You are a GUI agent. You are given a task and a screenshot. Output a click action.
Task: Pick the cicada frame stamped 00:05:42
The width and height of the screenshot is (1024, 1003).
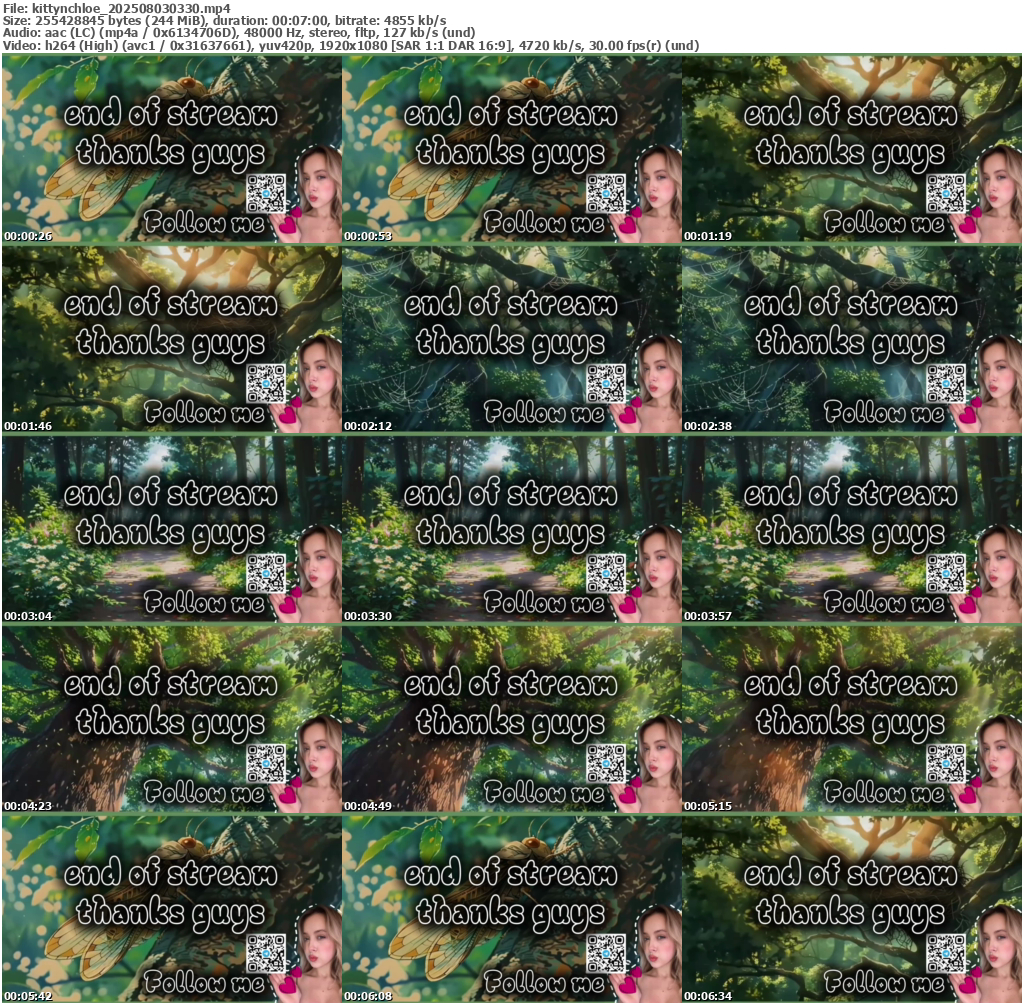(172, 909)
